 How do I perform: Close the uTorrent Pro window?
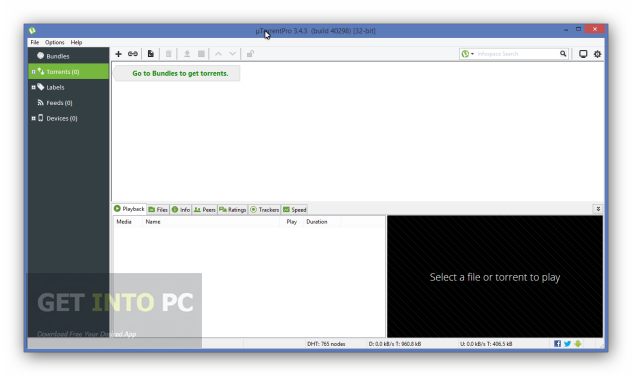click(x=595, y=29)
